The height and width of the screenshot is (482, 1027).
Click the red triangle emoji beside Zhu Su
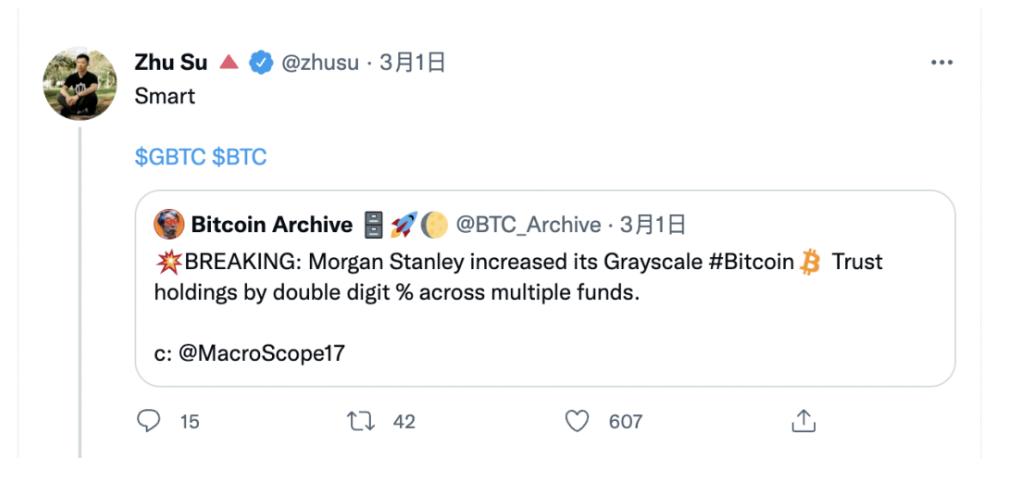click(228, 63)
